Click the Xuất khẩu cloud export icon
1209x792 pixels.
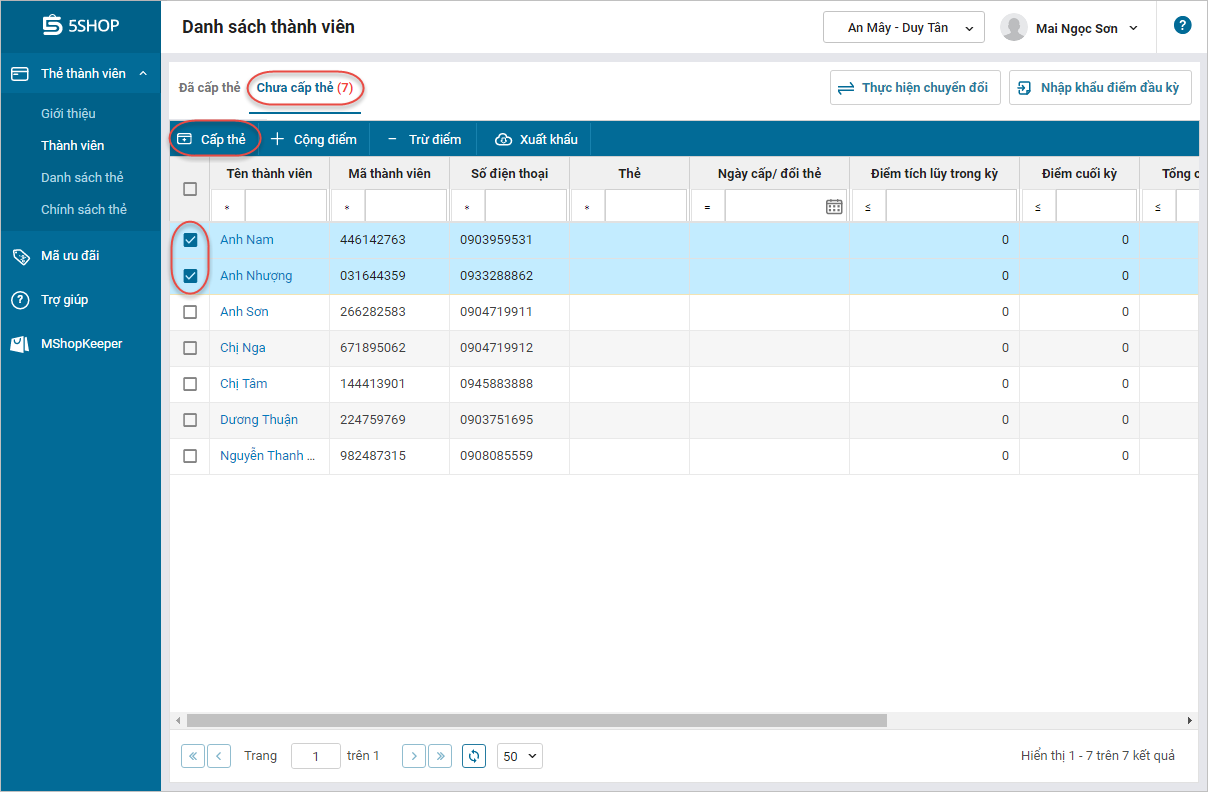pyautogui.click(x=504, y=139)
